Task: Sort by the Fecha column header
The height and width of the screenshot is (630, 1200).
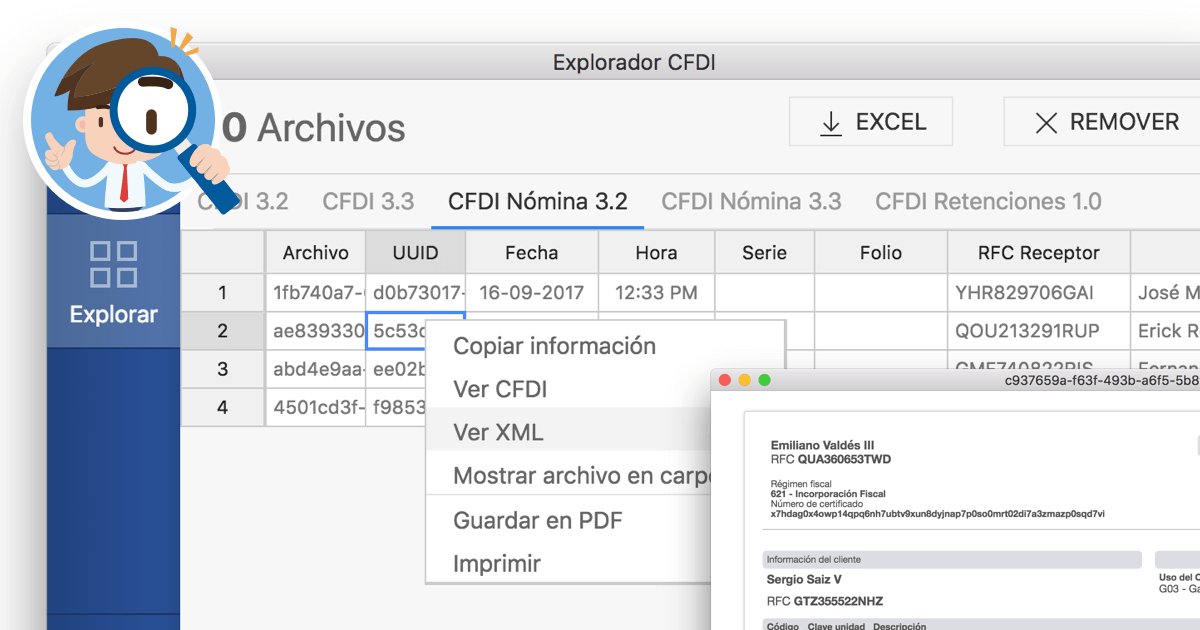Action: tap(531, 253)
